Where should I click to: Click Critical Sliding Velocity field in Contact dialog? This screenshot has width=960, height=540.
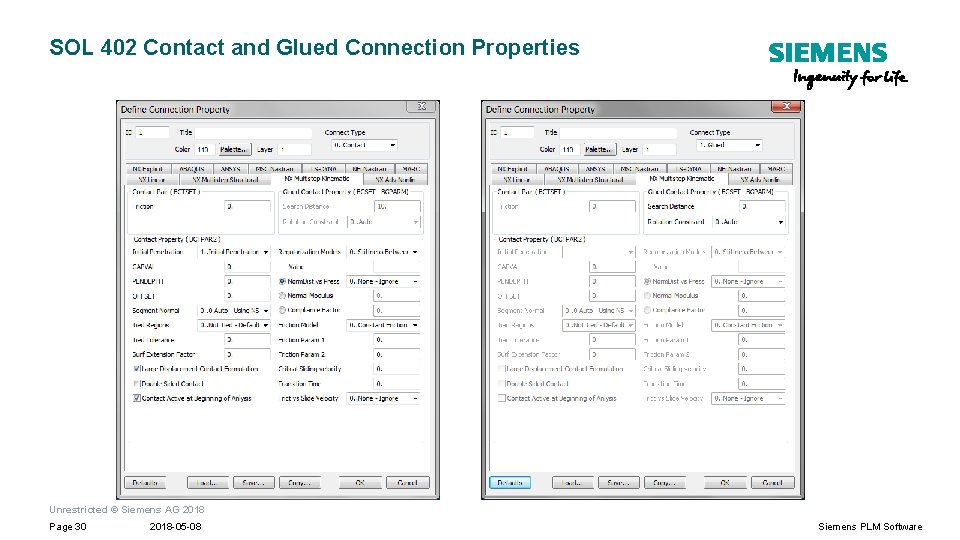click(x=397, y=369)
